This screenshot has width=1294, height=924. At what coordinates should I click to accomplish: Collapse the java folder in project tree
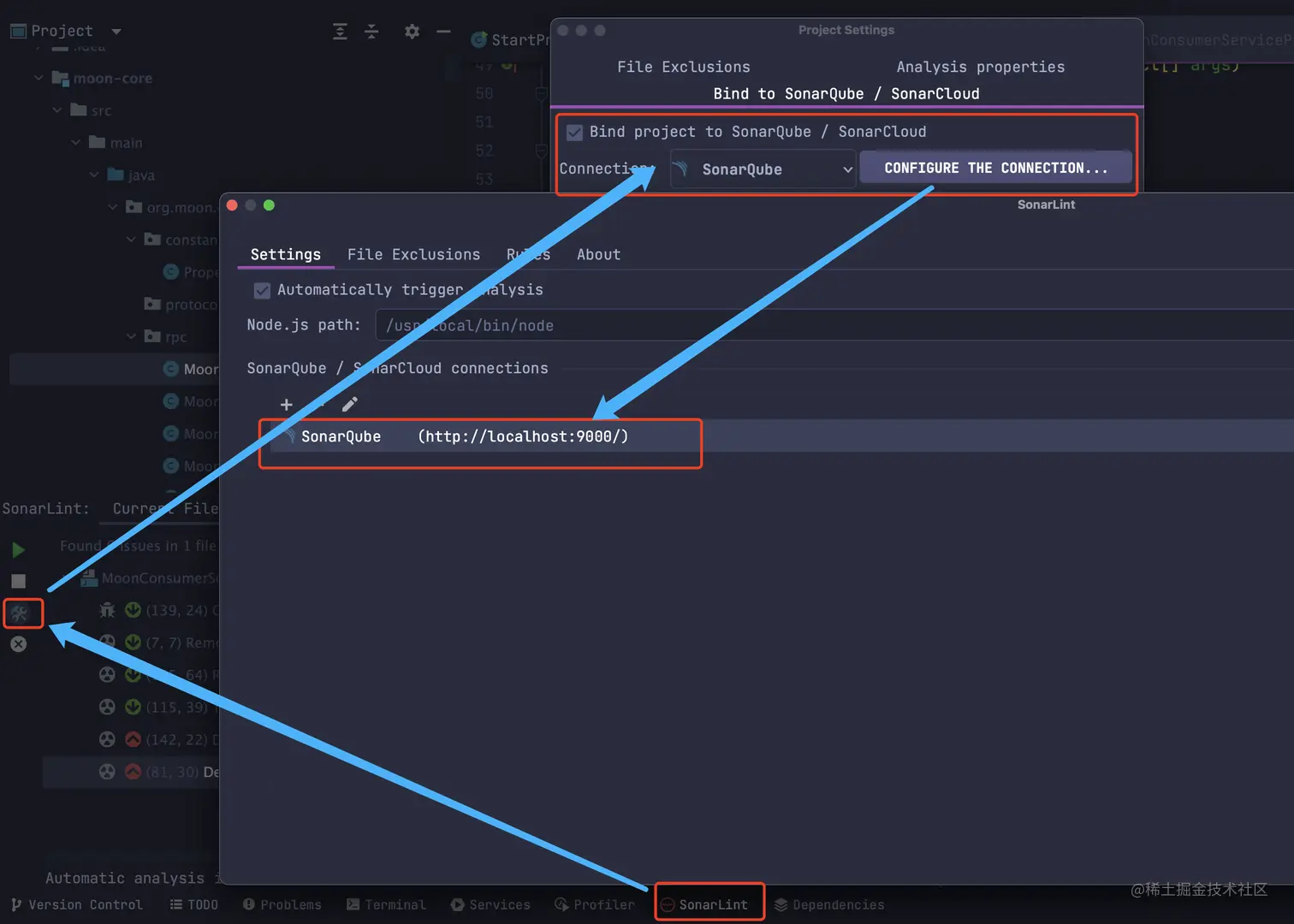(x=94, y=175)
